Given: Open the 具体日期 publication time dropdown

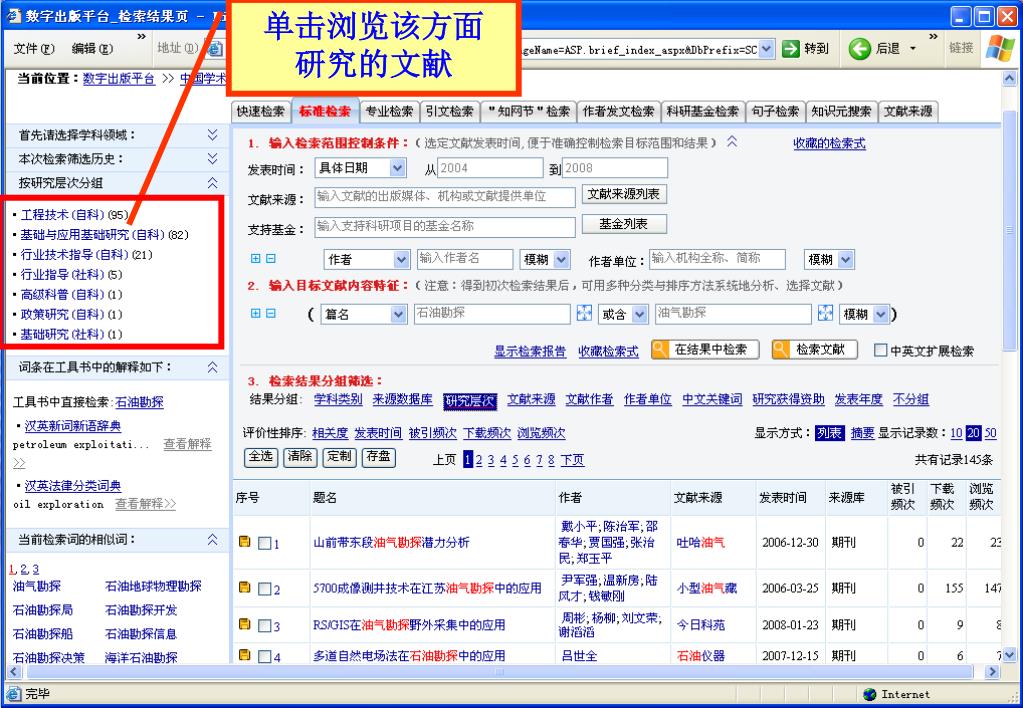Looking at the screenshot, I should tap(397, 168).
